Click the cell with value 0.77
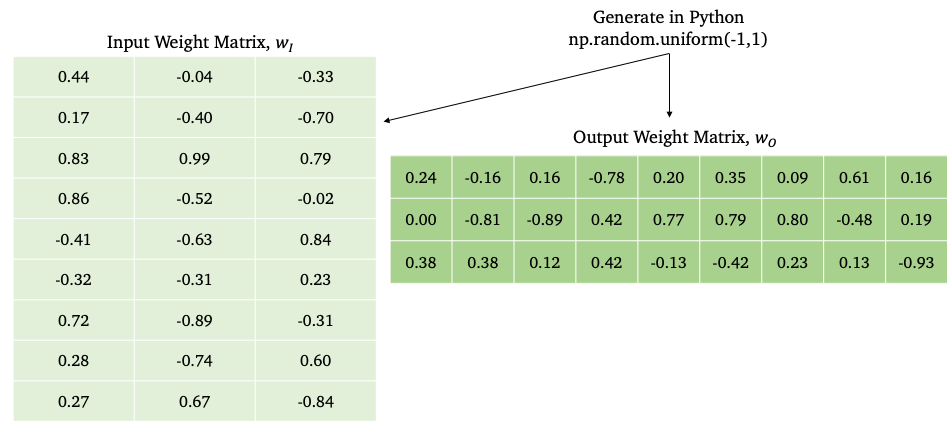The image size is (949, 423). [669, 220]
